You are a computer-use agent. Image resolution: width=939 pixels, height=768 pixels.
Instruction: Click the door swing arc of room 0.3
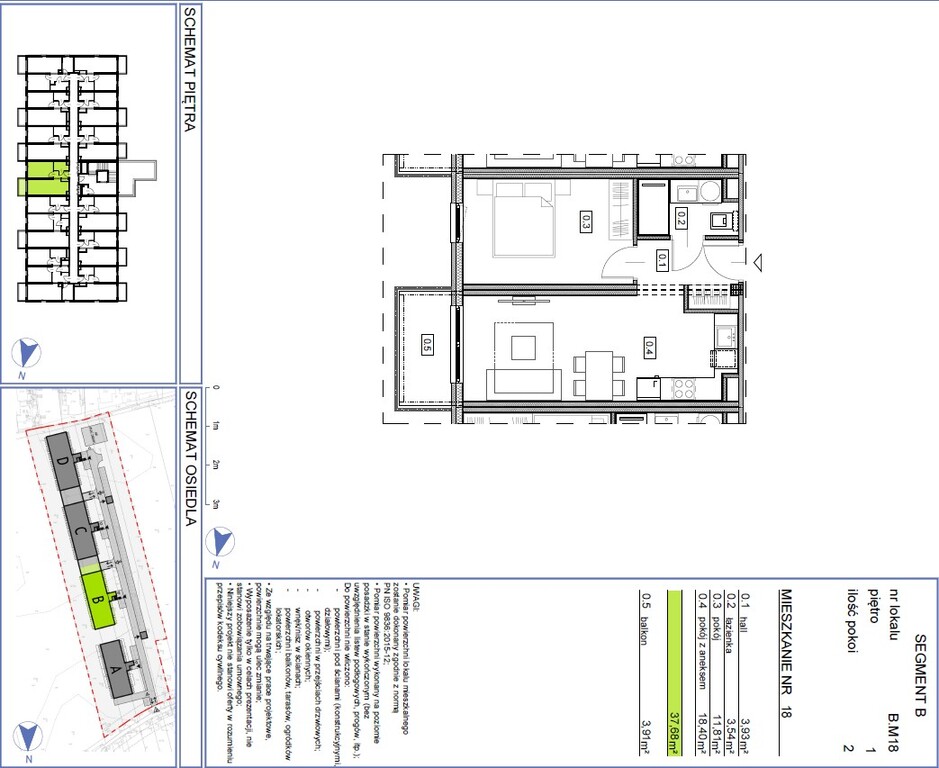[618, 262]
